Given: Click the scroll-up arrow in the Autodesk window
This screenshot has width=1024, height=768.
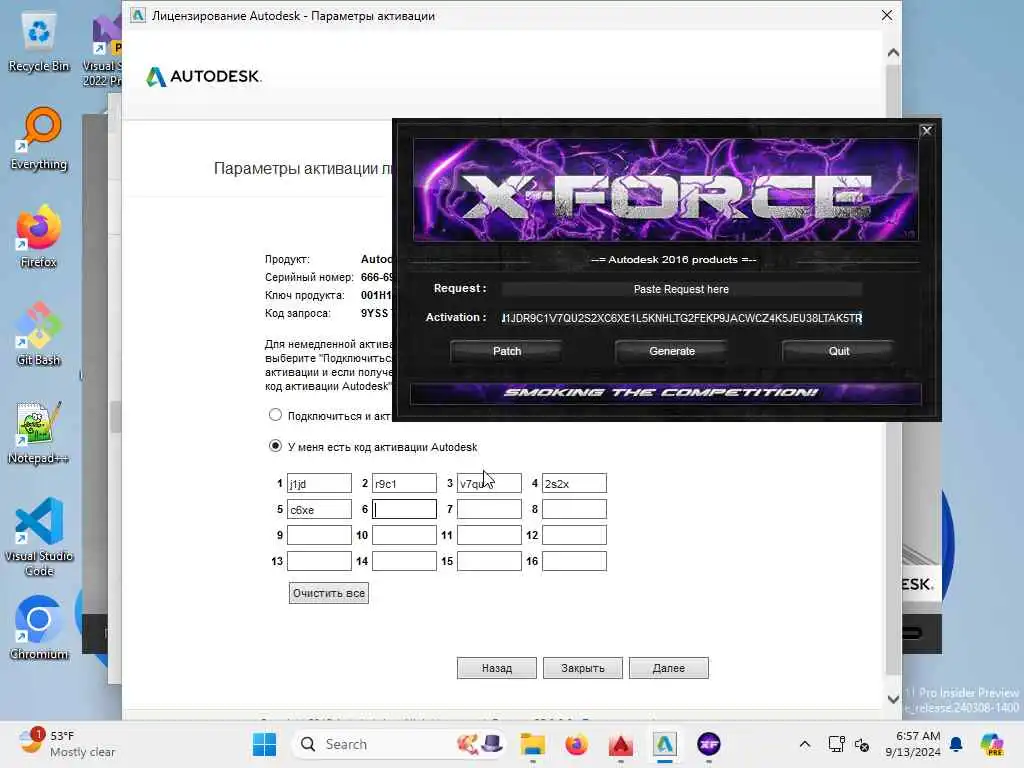Looking at the screenshot, I should tap(893, 52).
